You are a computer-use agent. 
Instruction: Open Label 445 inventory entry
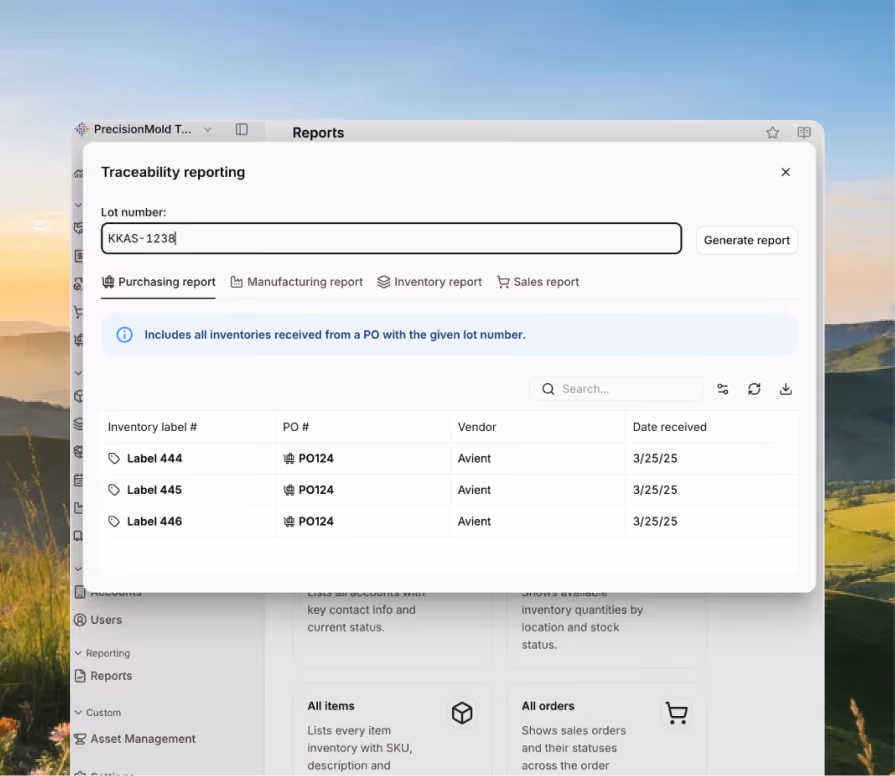pos(154,490)
